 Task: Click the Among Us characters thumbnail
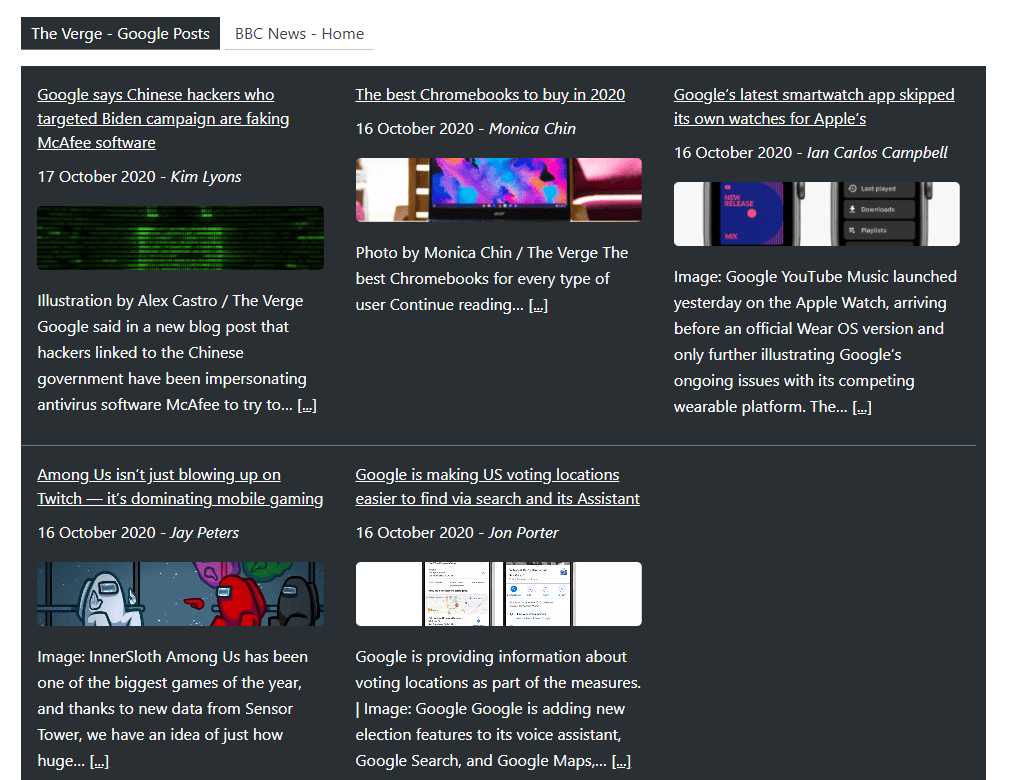click(x=180, y=594)
